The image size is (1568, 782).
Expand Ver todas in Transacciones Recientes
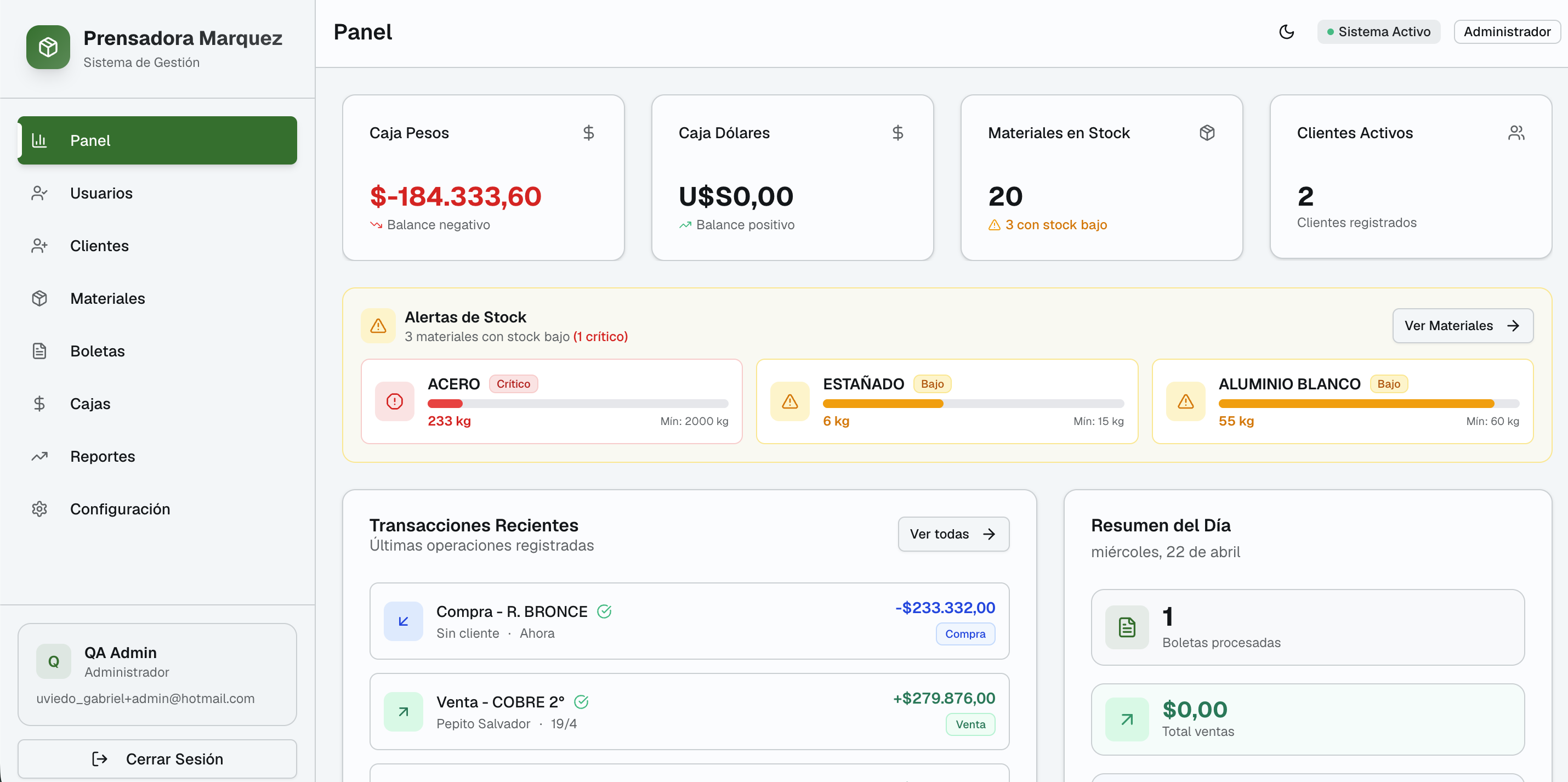[953, 534]
